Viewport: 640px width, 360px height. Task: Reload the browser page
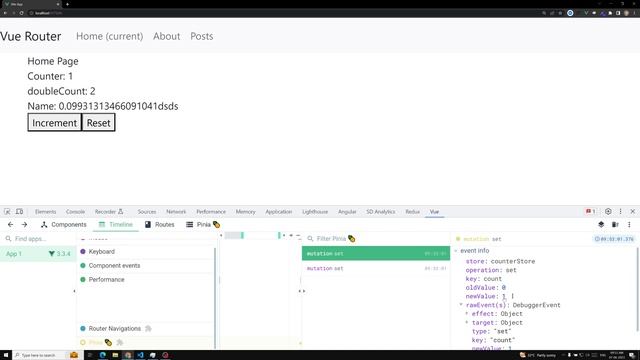click(21, 13)
